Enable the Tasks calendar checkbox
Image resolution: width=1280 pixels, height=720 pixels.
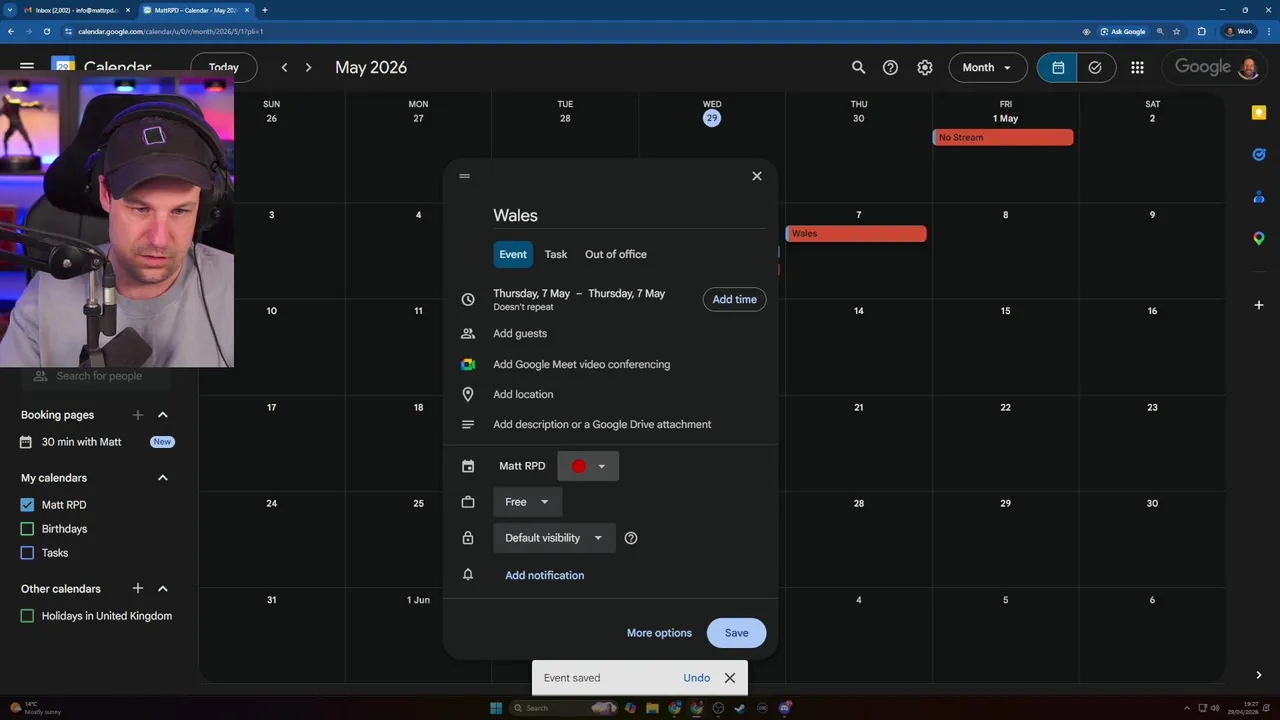(27, 553)
